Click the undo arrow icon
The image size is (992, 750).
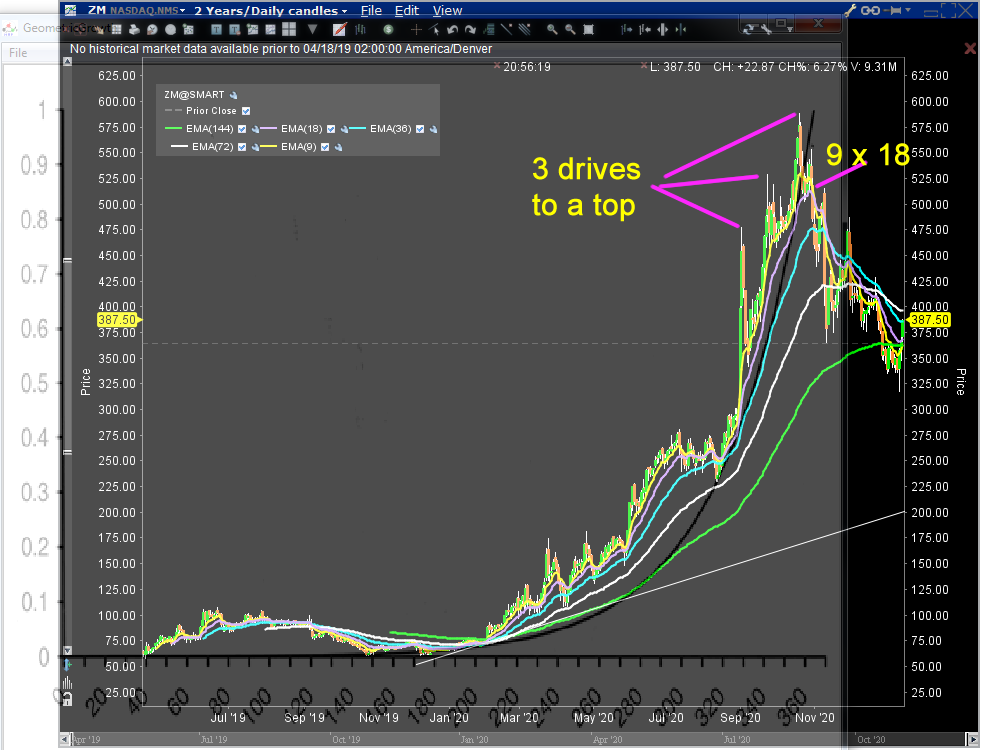tap(452, 29)
